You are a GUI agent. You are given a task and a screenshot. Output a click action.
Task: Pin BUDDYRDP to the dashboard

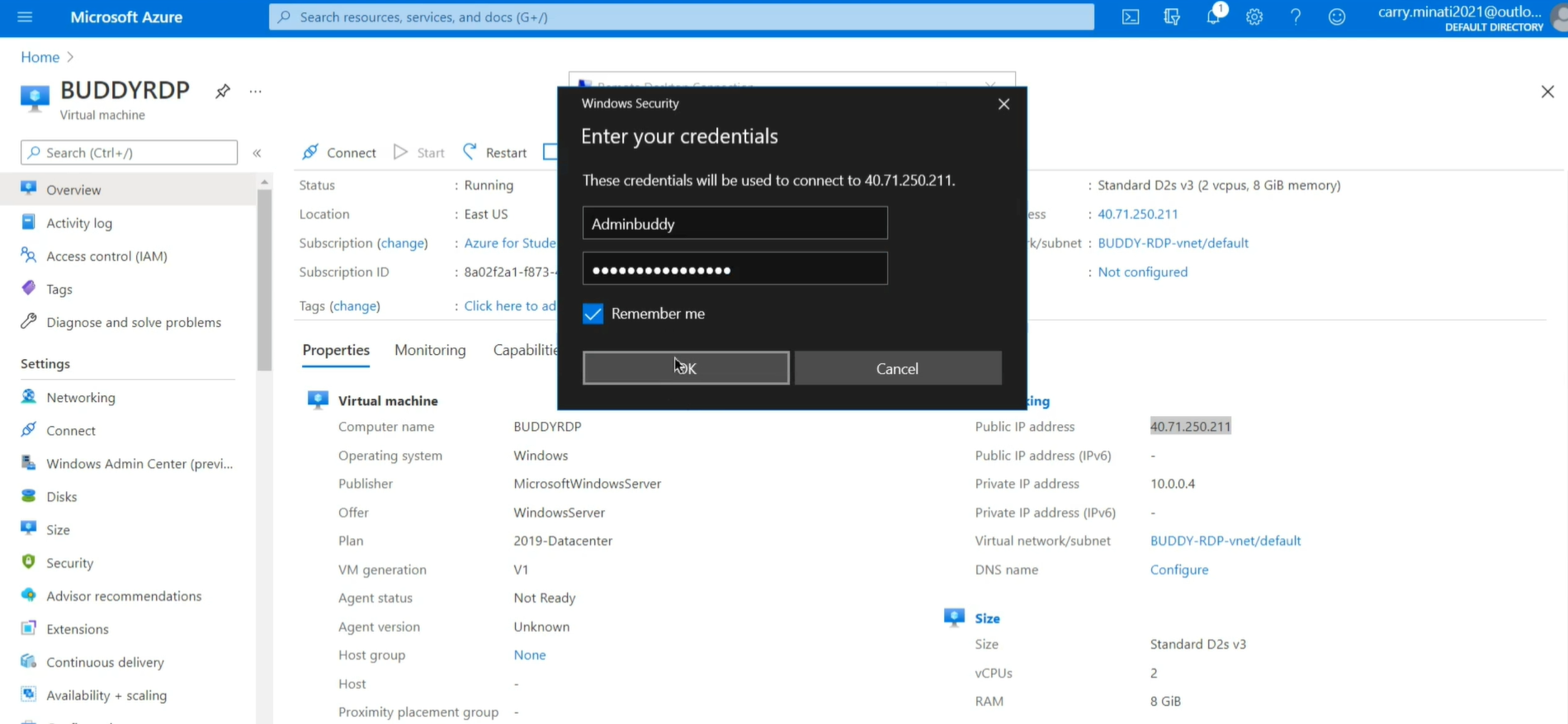[x=223, y=92]
